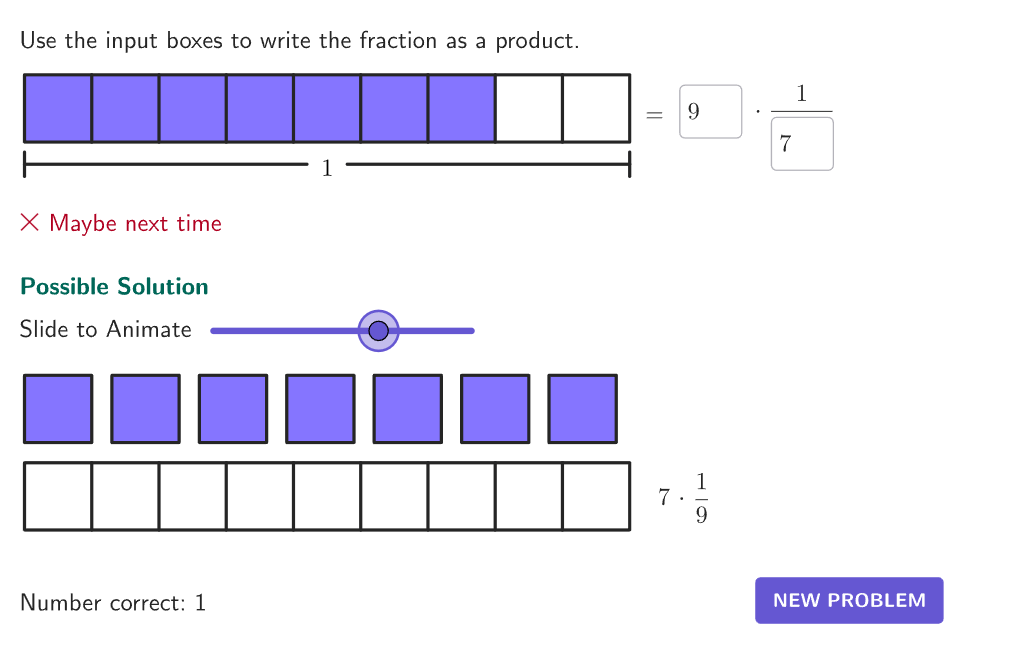Click the first shaded cell in top fraction bar
The image size is (1032, 645).
coord(58,109)
